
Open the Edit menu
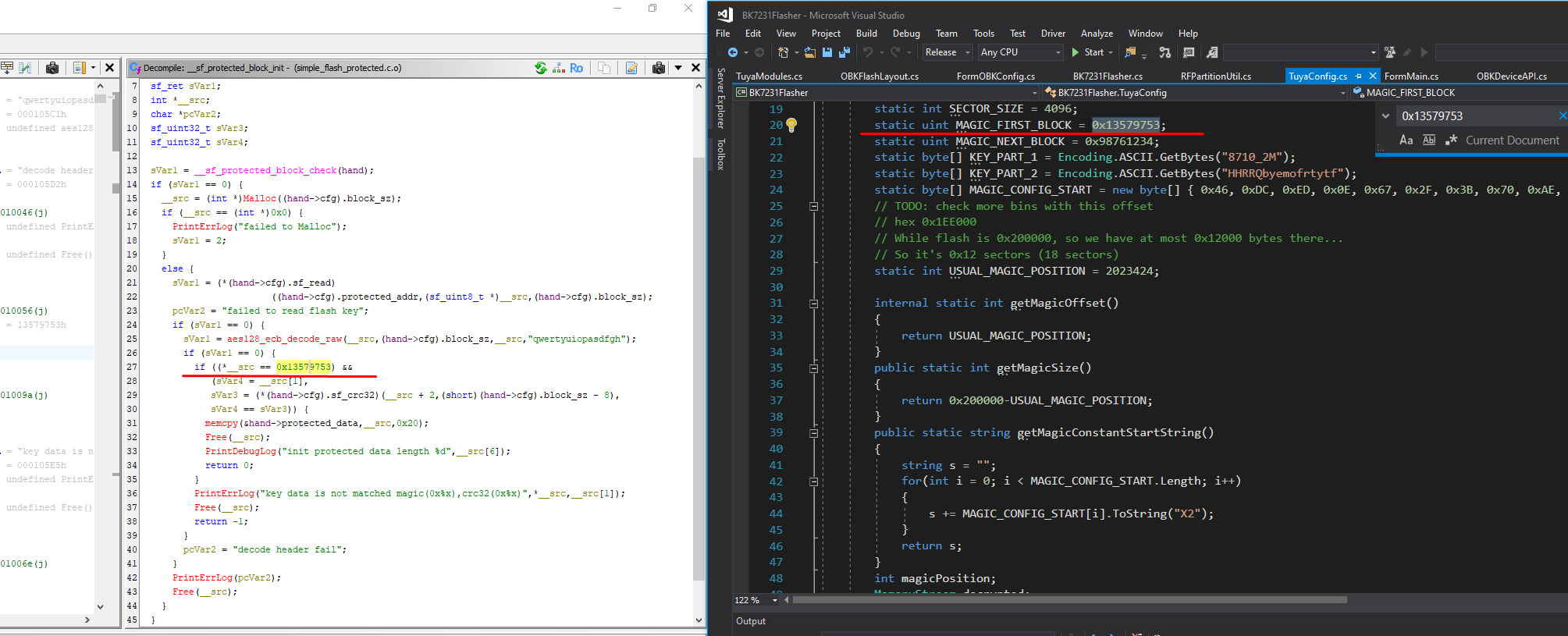click(x=753, y=34)
